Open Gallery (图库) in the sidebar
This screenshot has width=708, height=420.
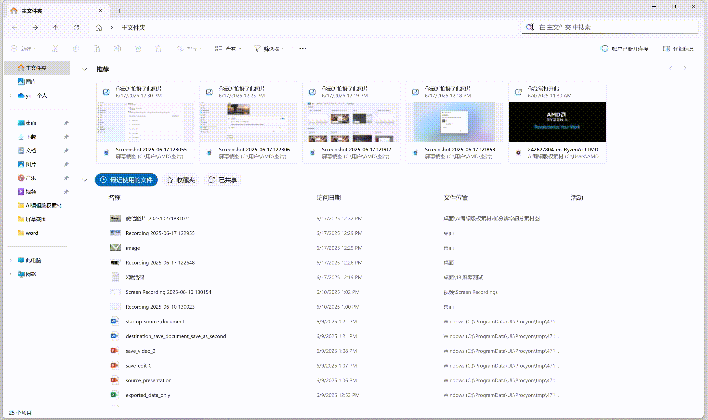(x=30, y=80)
